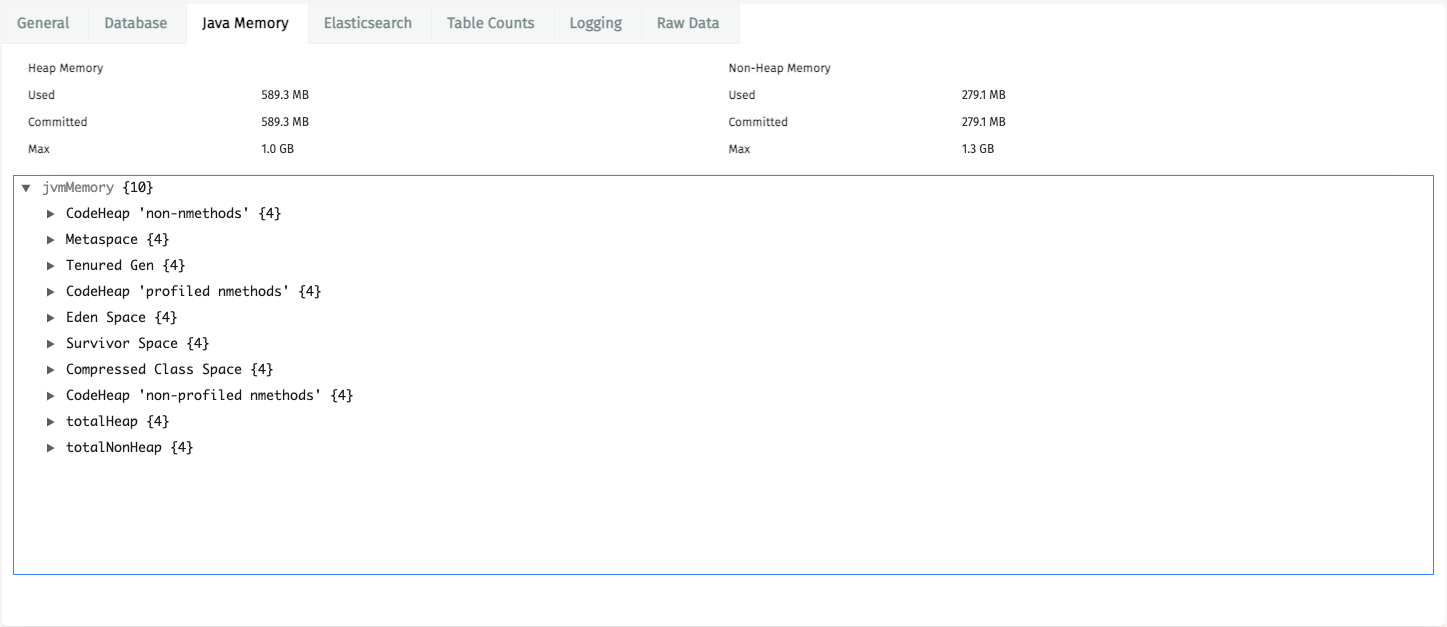Expand the Tenured Gen node

[52, 265]
